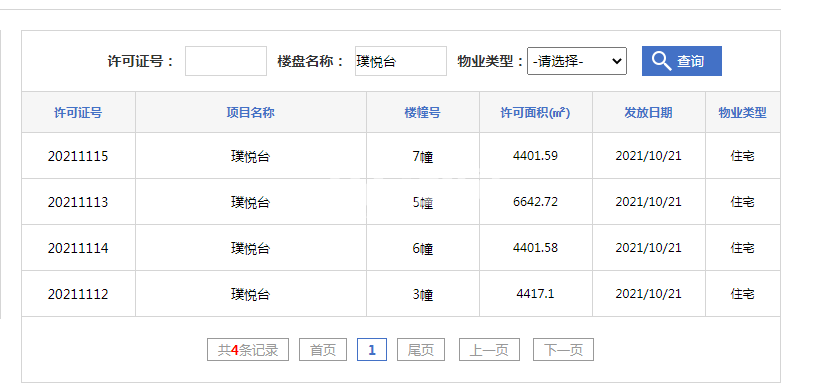Open the 物业类型 dropdown
The width and height of the screenshot is (819, 387).
[577, 61]
